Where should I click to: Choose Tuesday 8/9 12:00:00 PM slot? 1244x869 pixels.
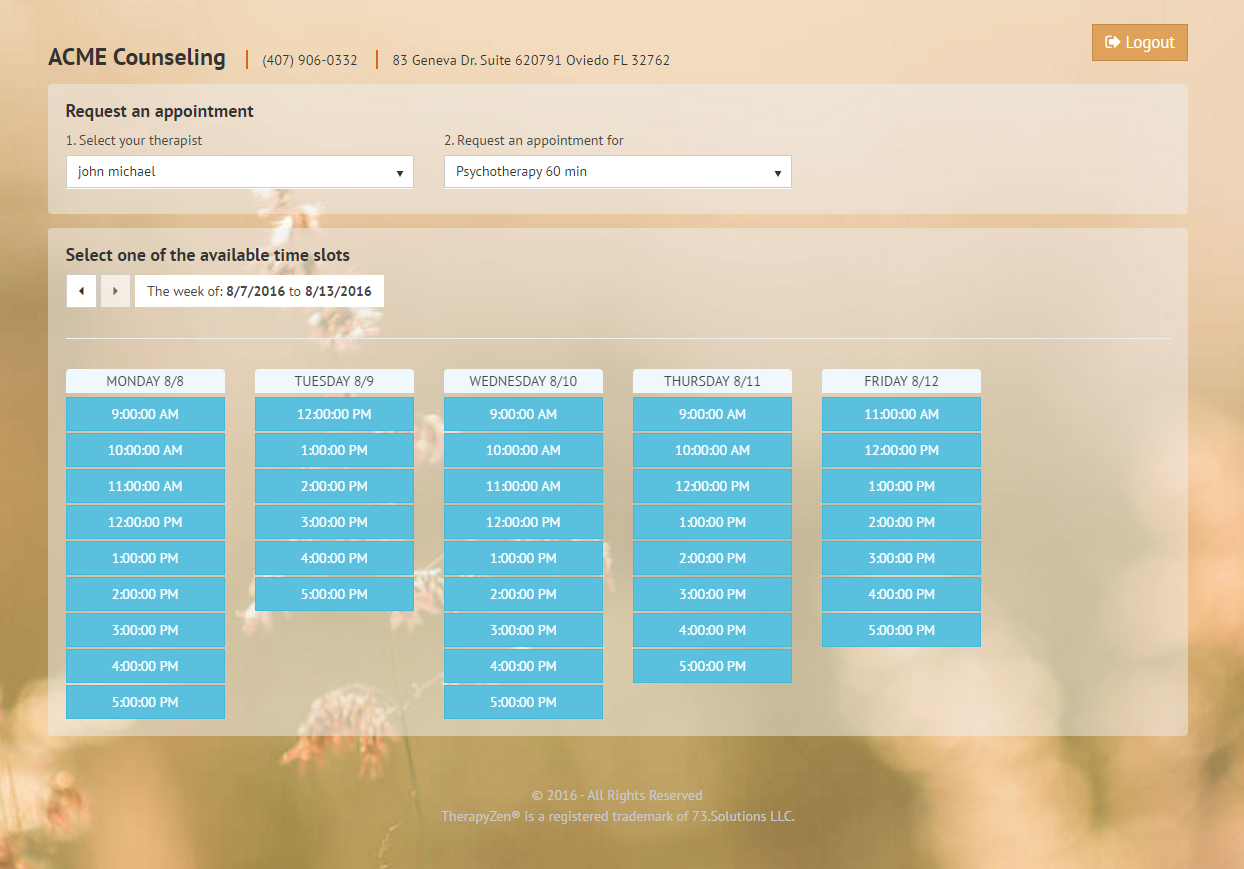coord(334,414)
